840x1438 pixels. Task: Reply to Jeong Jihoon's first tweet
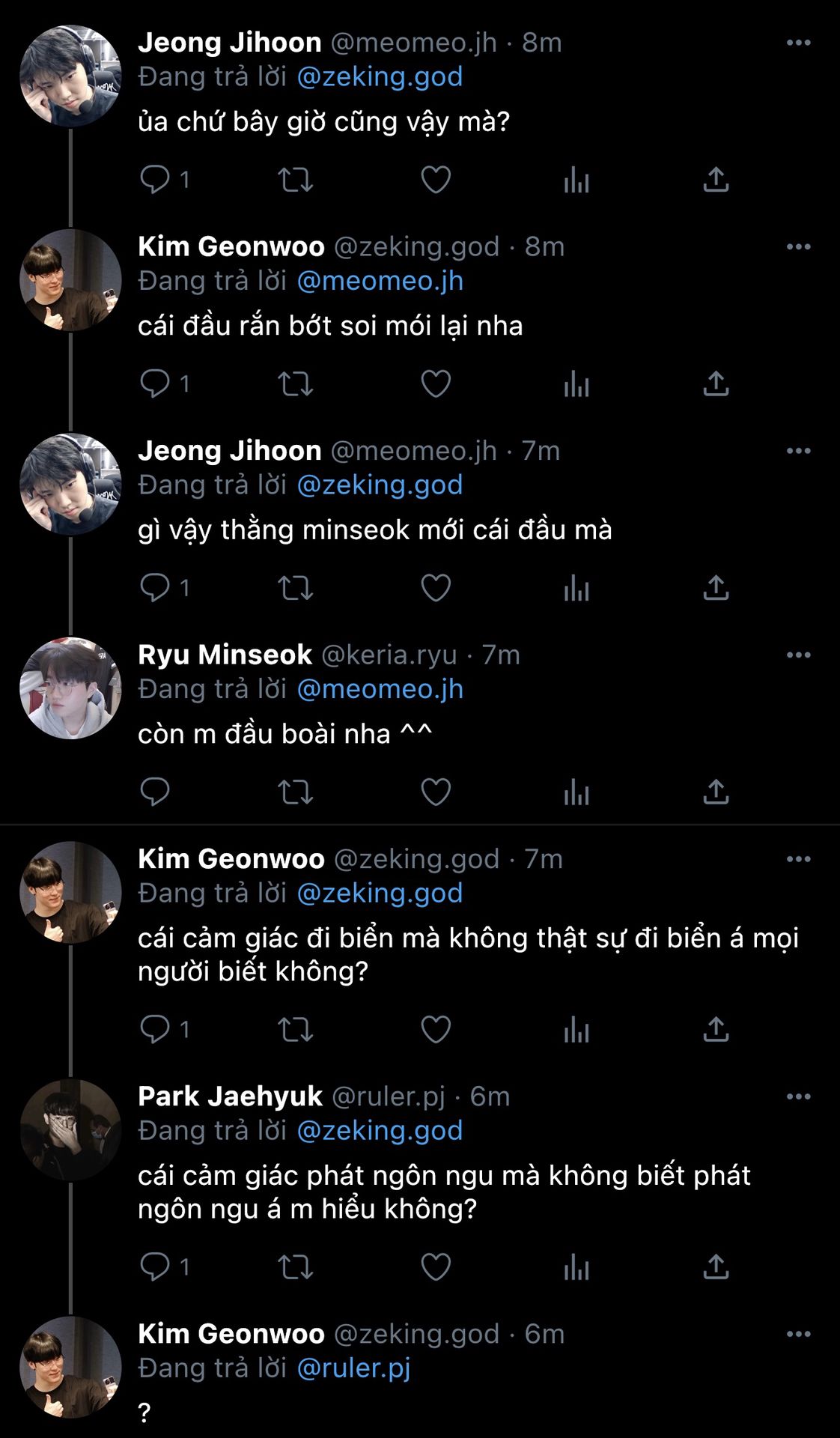[155, 180]
